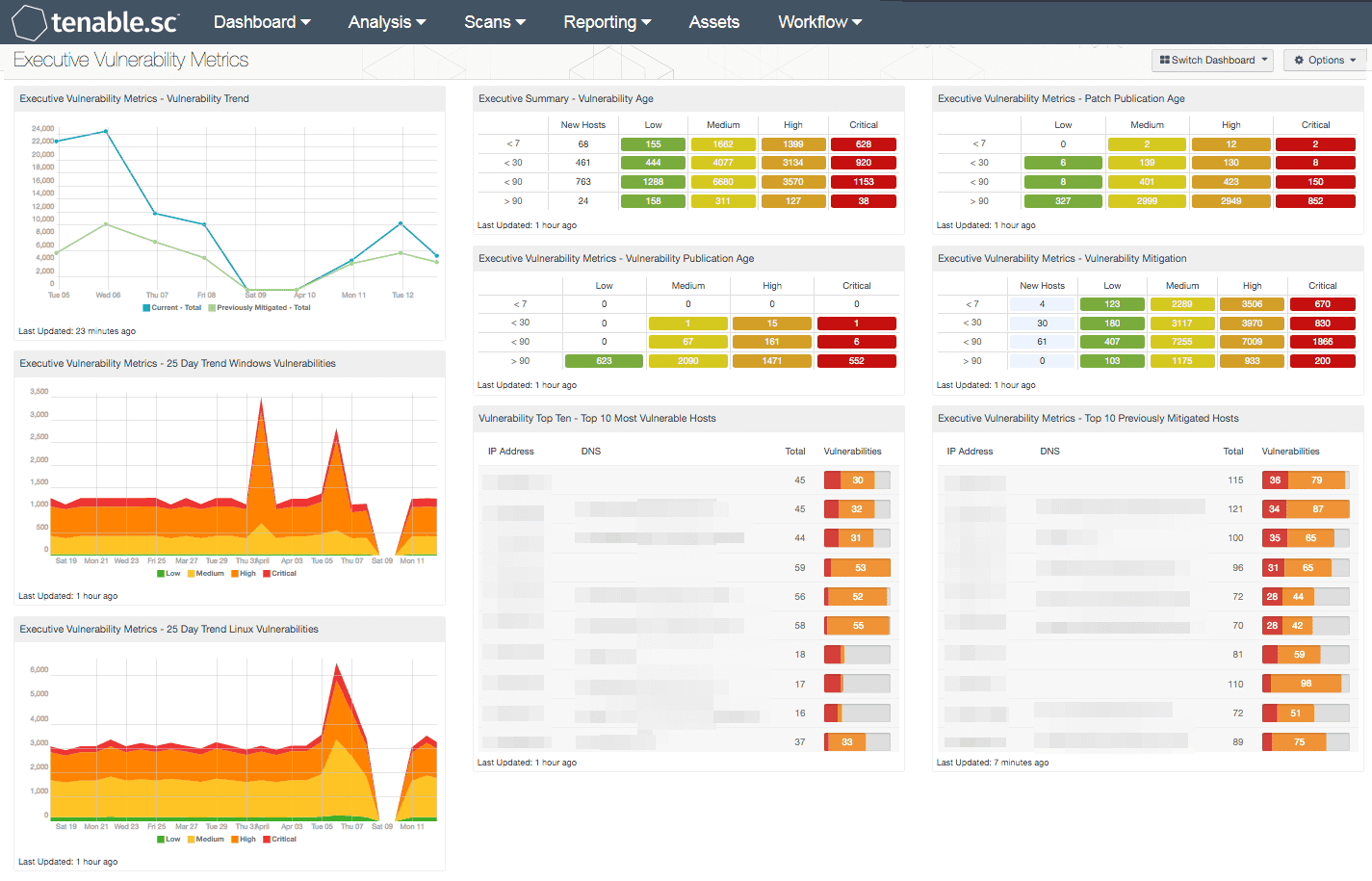
Task: Click the vulnerability bar showing 53 in Top 10 hosts
Action: click(857, 568)
